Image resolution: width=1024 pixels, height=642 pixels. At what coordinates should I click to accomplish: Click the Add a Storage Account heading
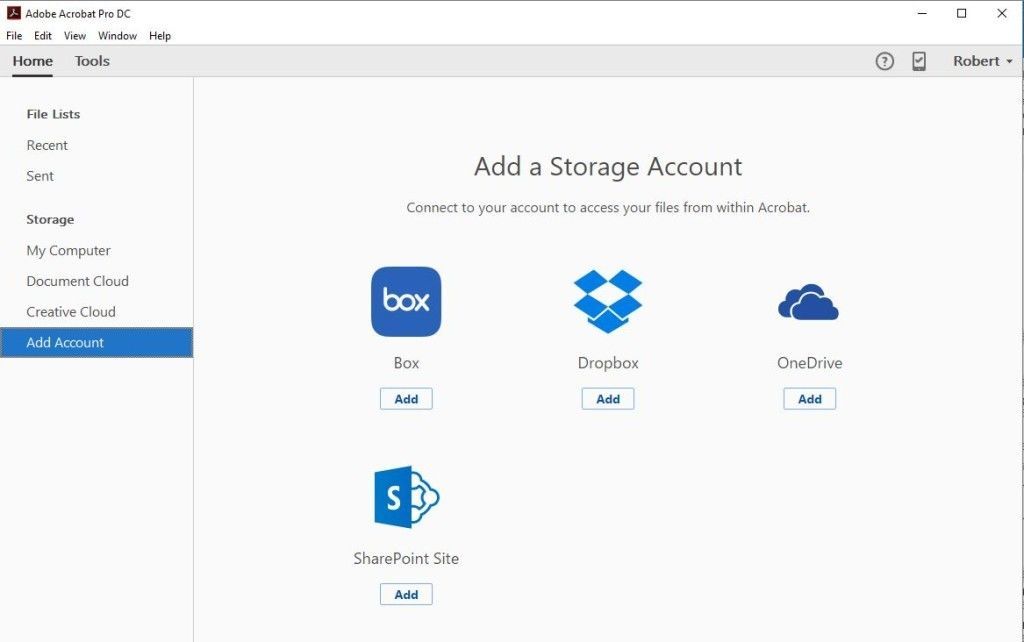click(608, 167)
